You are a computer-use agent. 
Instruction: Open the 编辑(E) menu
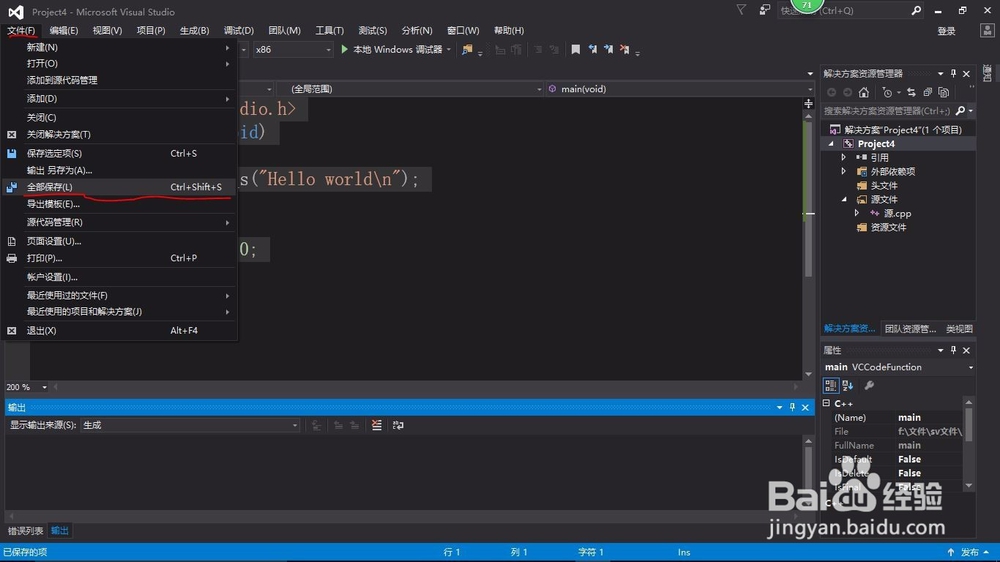(x=64, y=30)
